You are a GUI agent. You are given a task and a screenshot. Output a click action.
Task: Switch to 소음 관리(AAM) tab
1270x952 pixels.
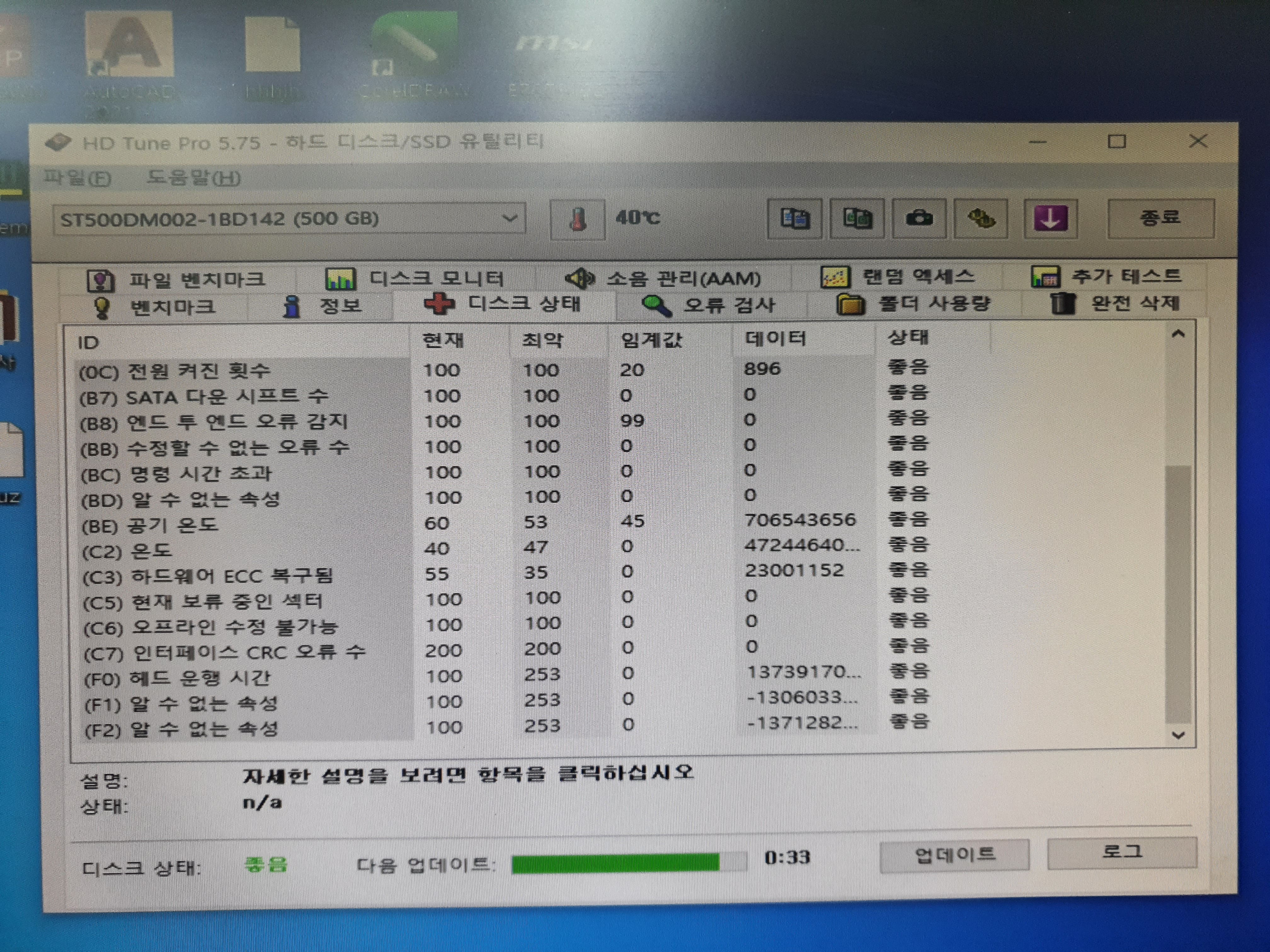point(663,278)
